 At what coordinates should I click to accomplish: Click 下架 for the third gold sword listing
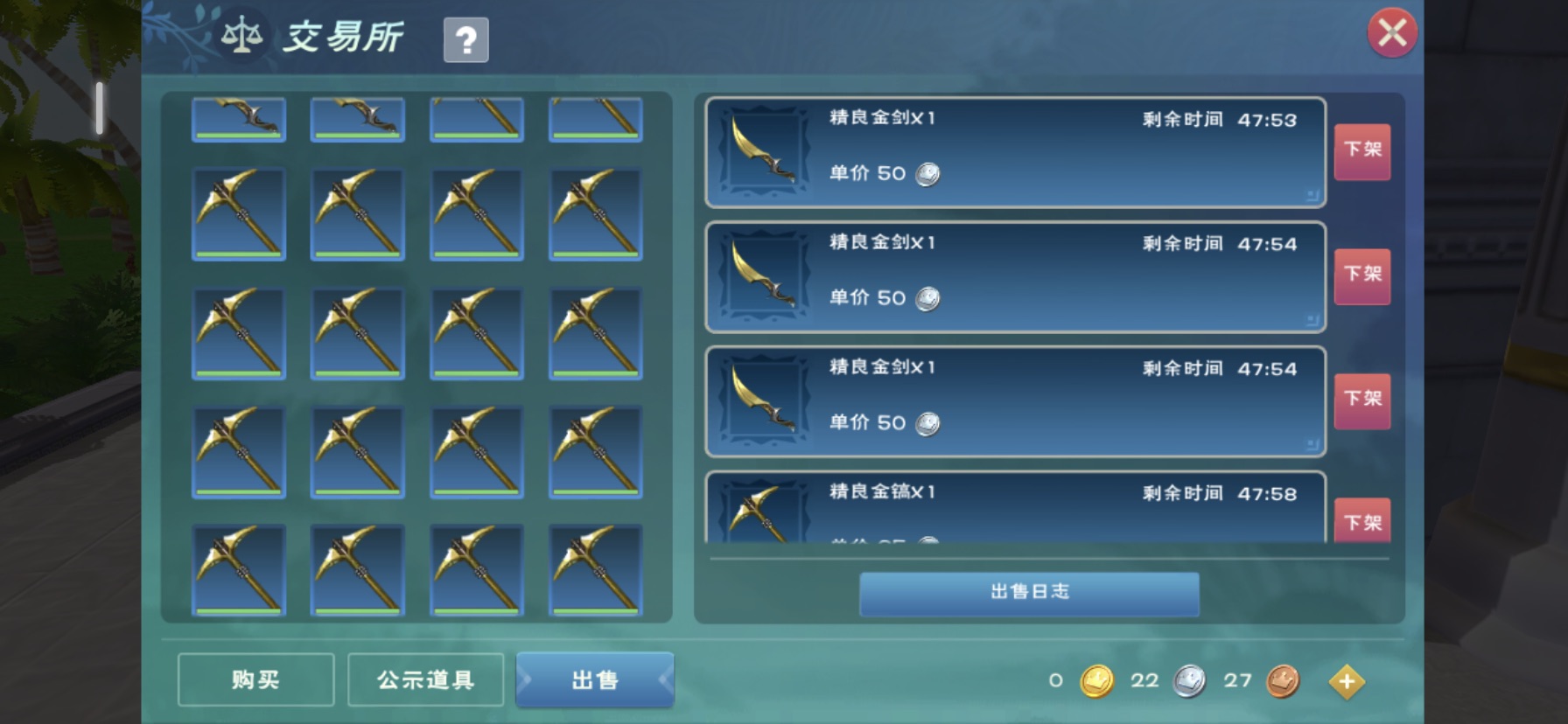pyautogui.click(x=1362, y=400)
